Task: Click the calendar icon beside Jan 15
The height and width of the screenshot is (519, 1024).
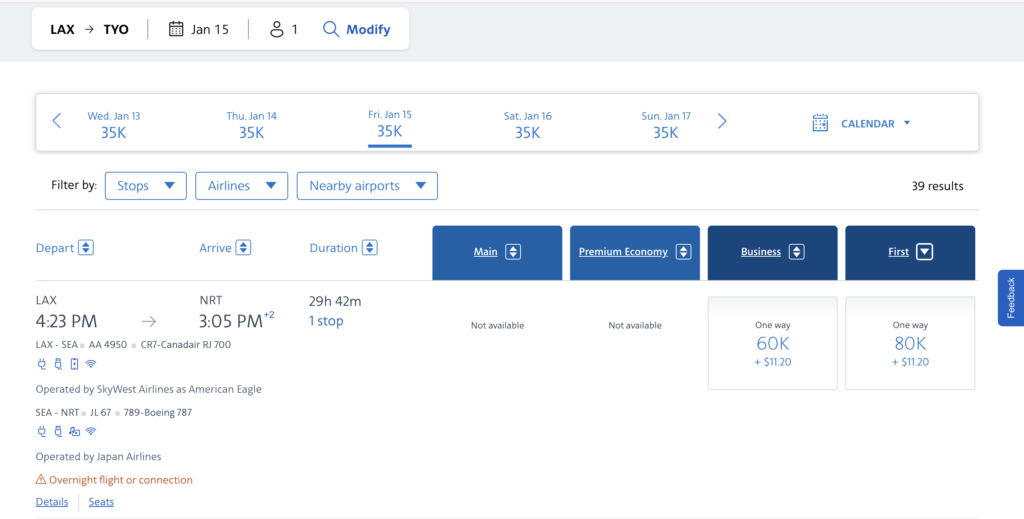Action: (176, 29)
